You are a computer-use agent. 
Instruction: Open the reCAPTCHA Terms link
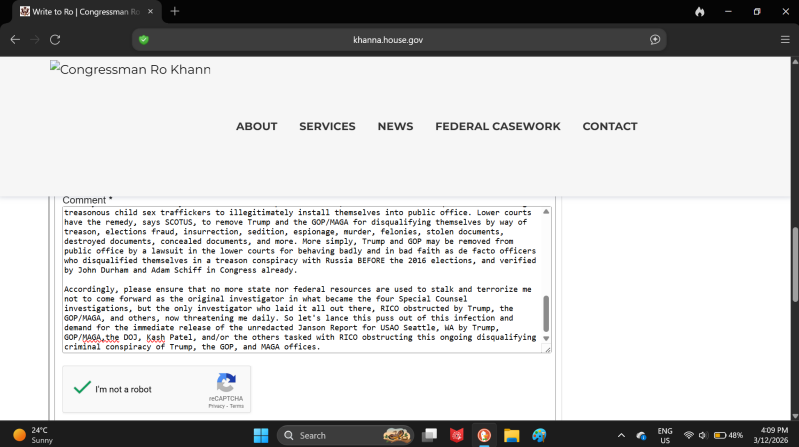[237, 406]
